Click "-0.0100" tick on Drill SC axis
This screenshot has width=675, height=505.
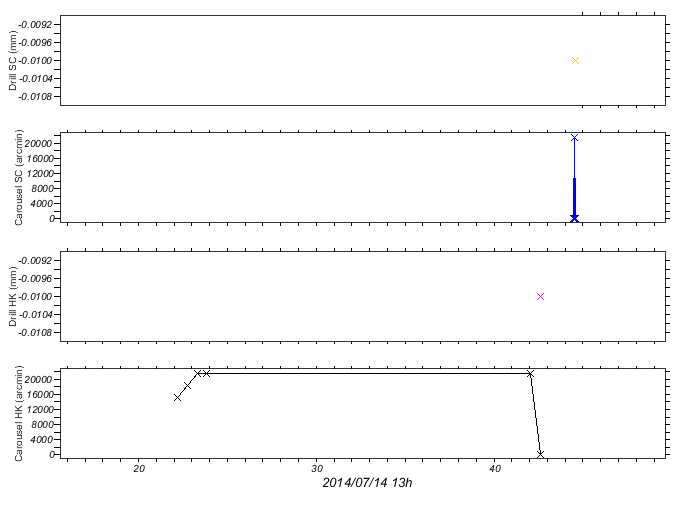[34, 60]
